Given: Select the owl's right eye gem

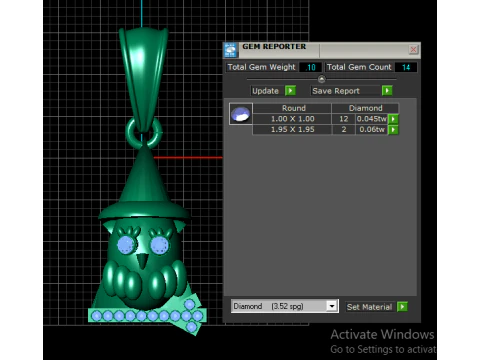Looking at the screenshot, I should [159, 245].
